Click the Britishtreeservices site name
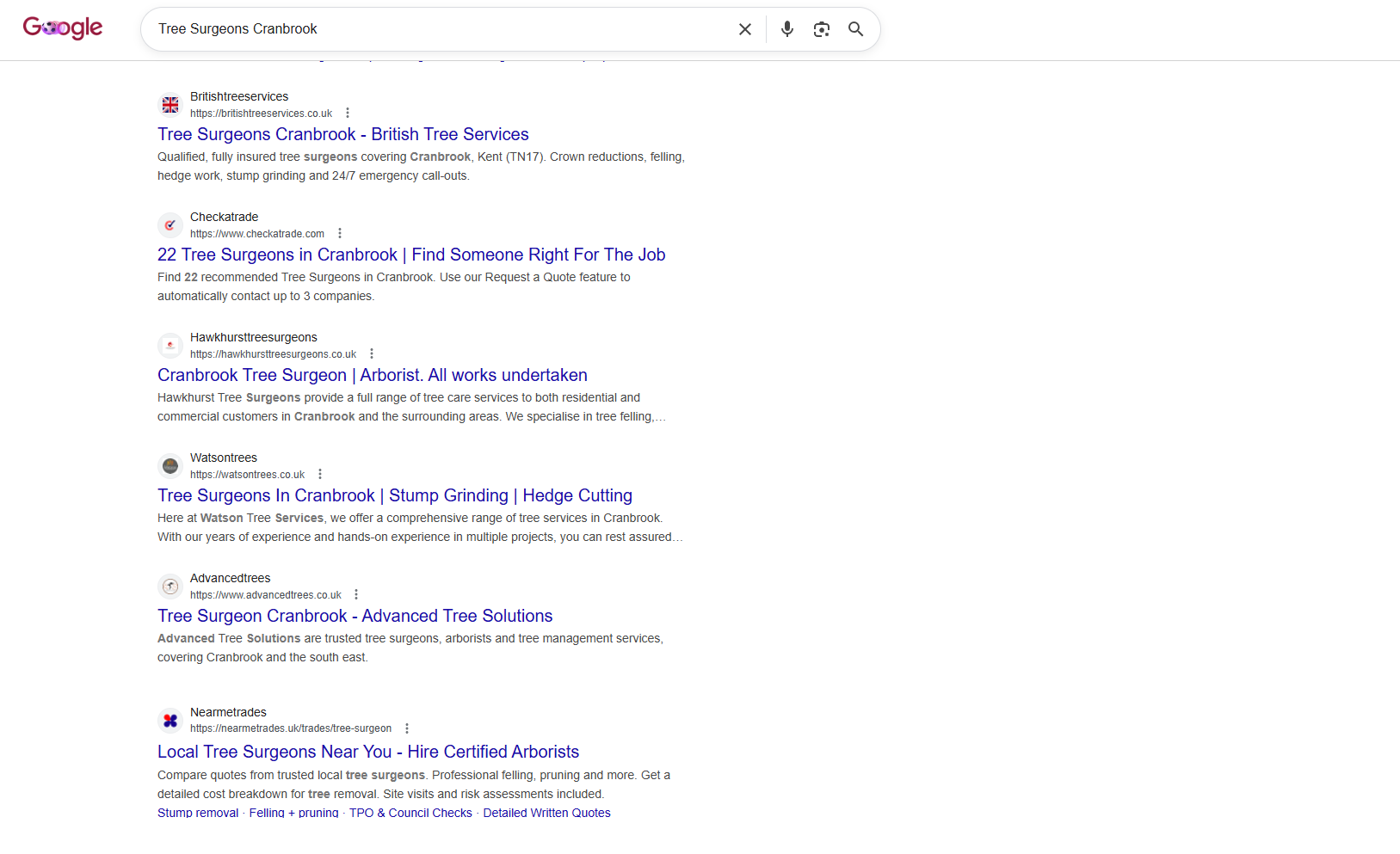This screenshot has height=854, width=1400. pos(239,96)
